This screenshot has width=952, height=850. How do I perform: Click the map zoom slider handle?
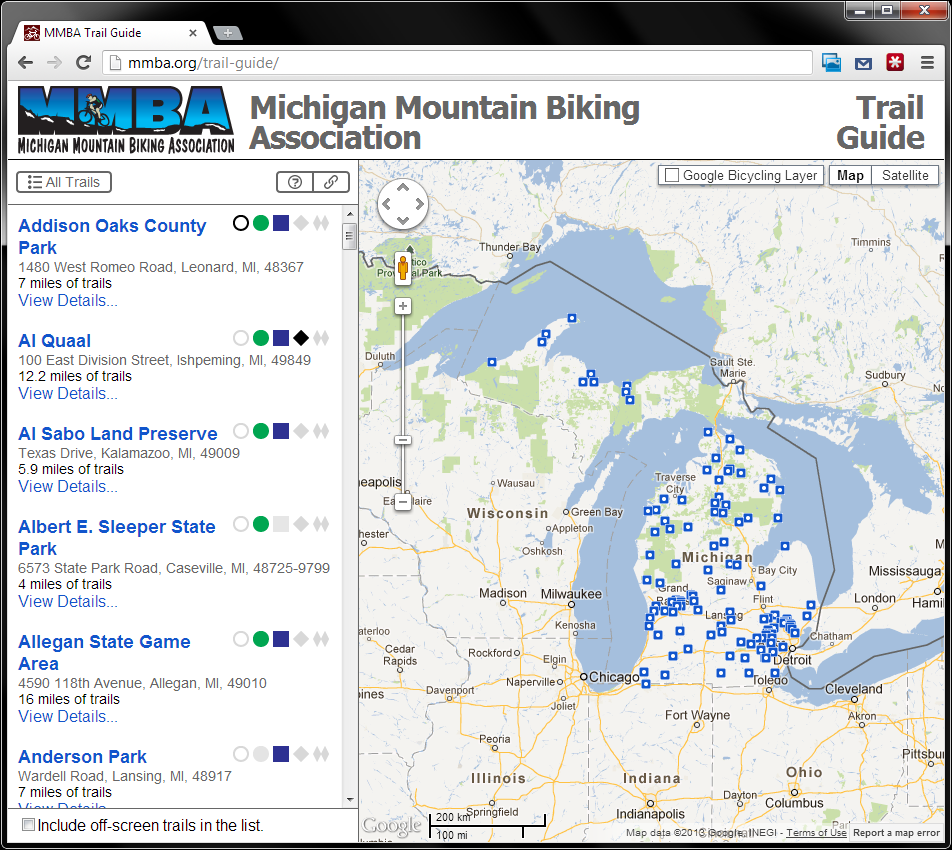click(403, 440)
